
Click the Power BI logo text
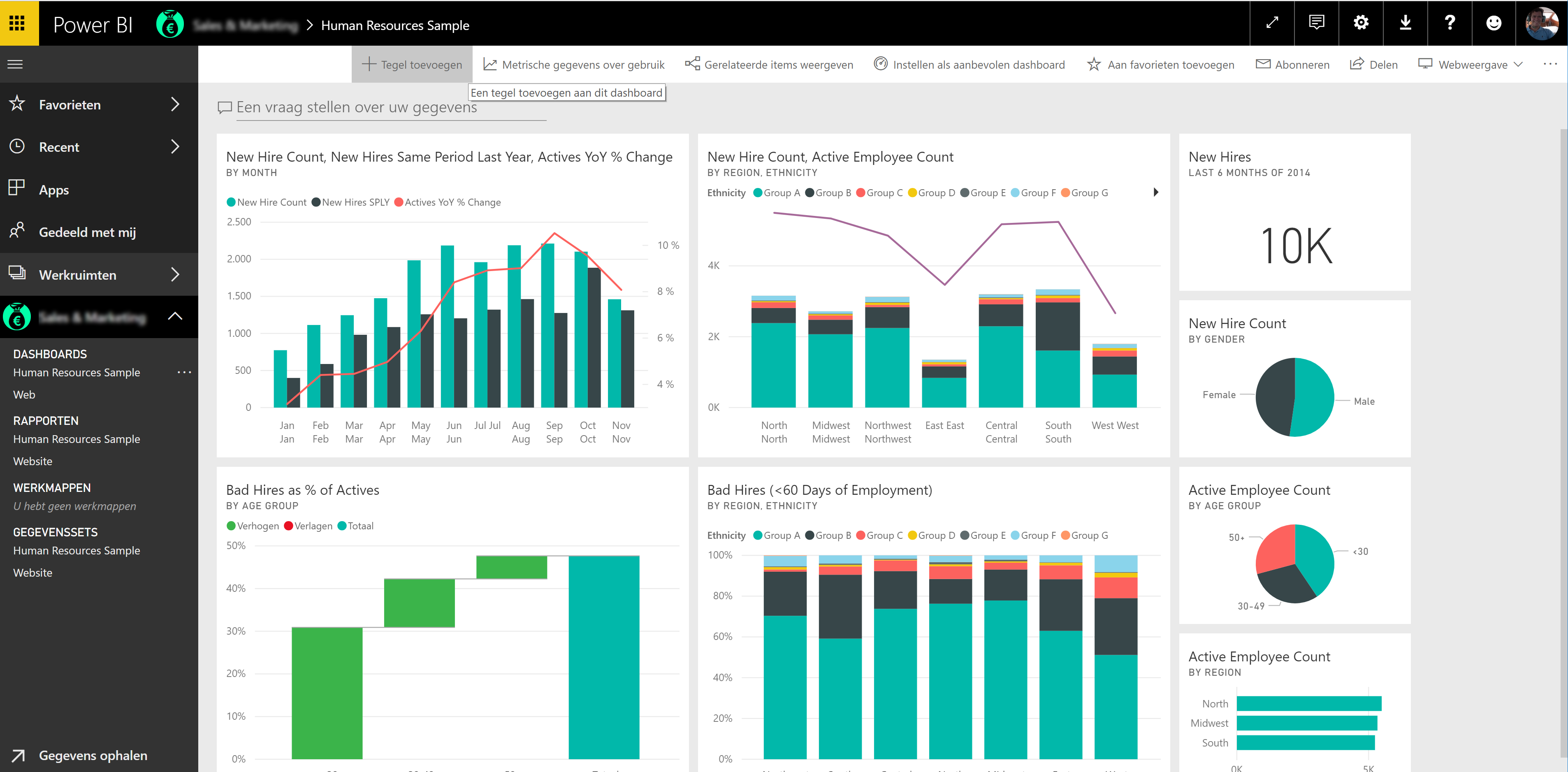[x=93, y=24]
